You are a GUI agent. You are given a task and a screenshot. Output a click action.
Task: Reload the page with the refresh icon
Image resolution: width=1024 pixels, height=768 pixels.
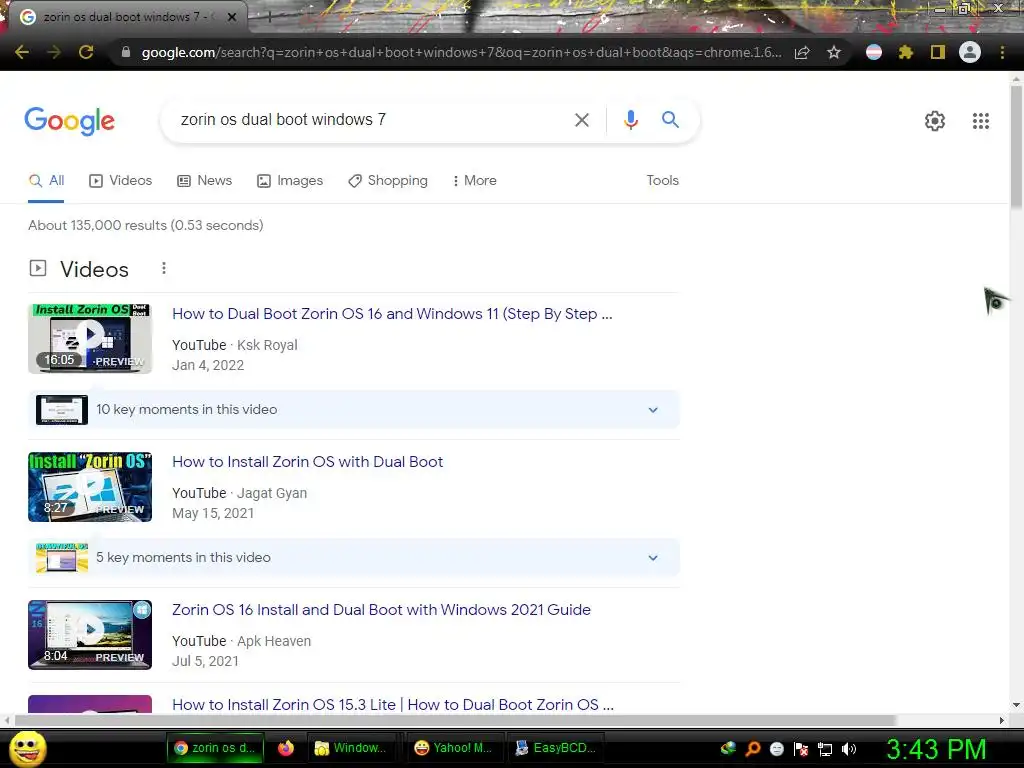click(86, 52)
